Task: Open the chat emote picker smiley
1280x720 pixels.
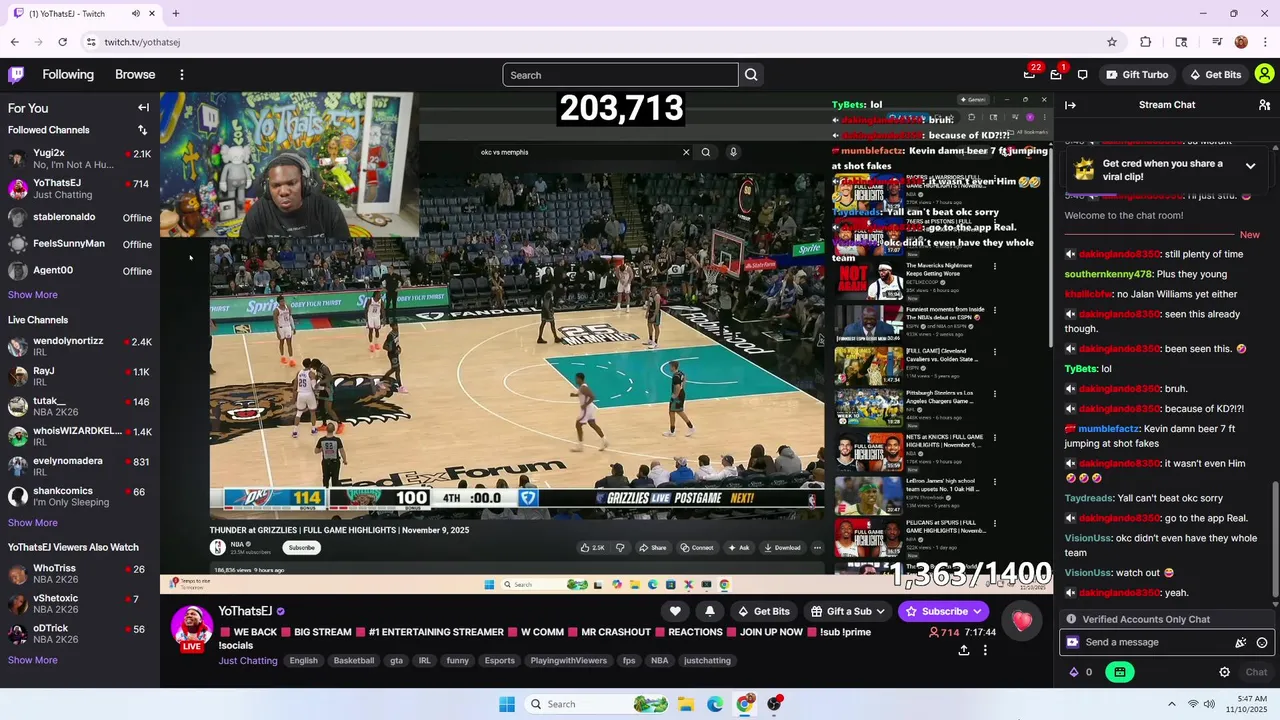Action: pyautogui.click(x=1262, y=643)
